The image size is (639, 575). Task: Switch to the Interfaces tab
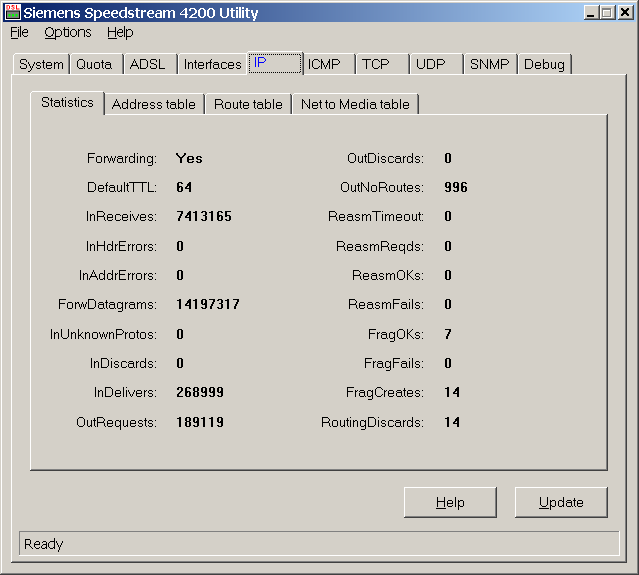212,64
